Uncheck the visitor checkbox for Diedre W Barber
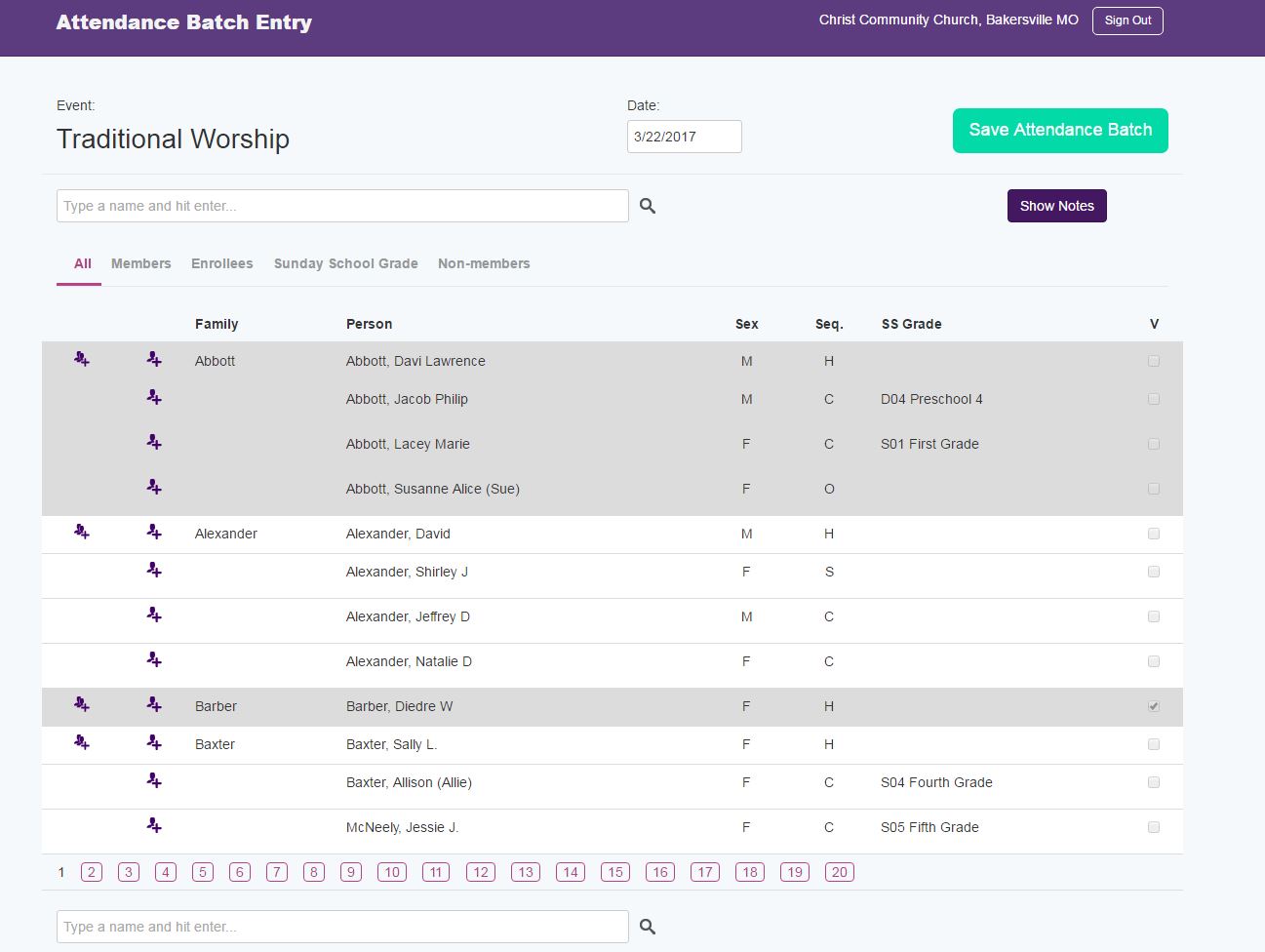The width and height of the screenshot is (1265, 952). 1154,706
